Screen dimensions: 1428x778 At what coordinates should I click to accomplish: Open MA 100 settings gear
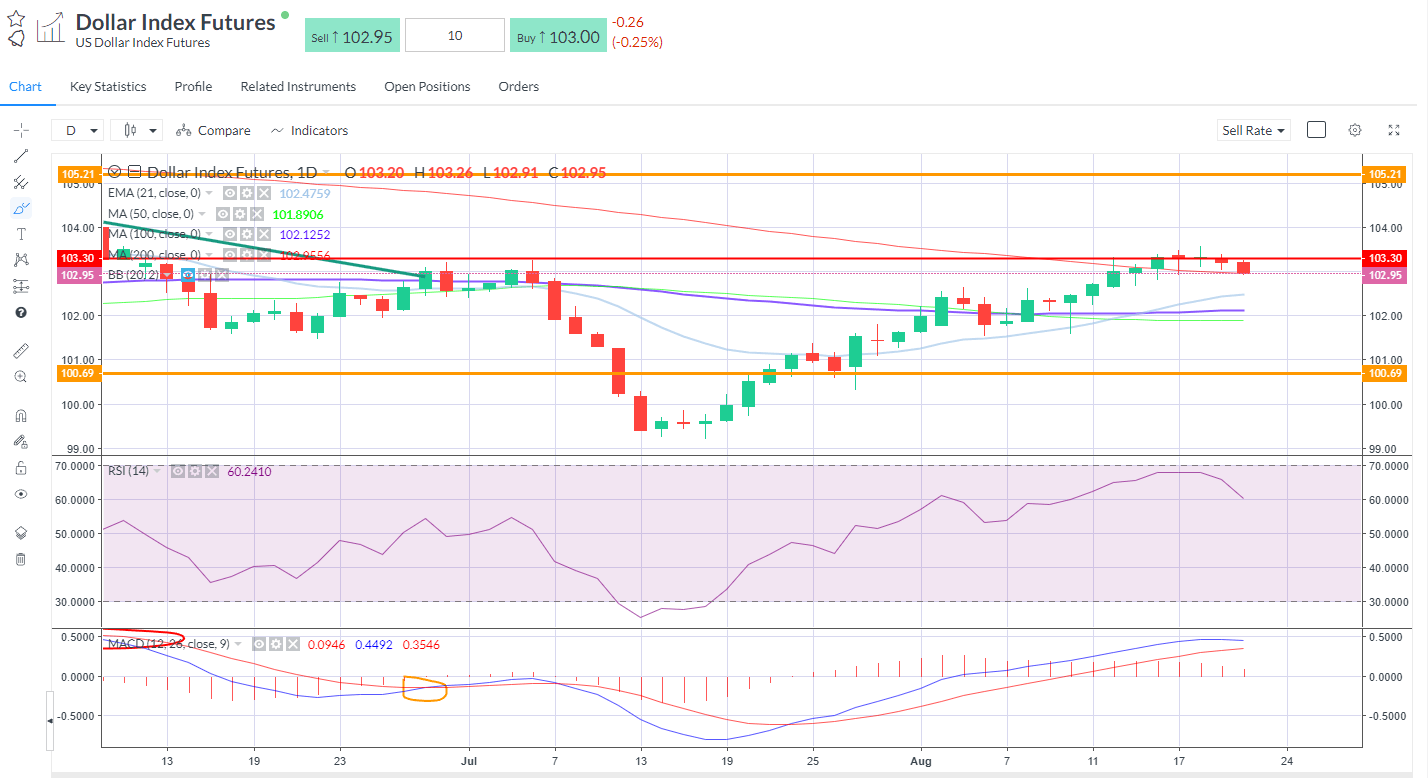[x=247, y=234]
